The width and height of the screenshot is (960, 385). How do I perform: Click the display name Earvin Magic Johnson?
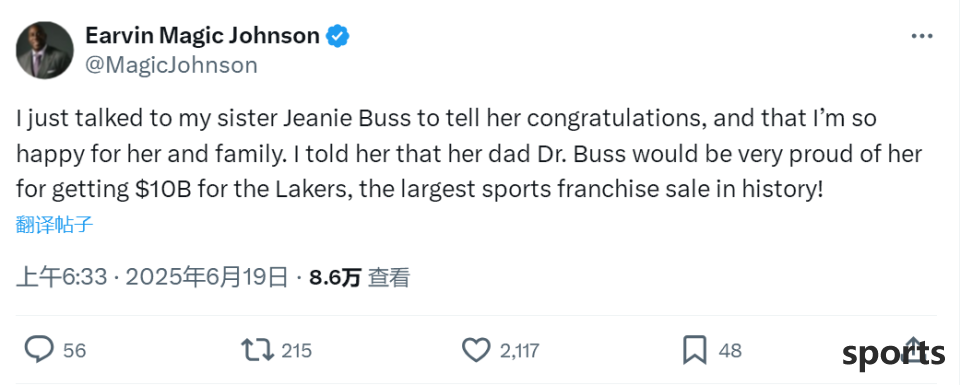point(203,36)
